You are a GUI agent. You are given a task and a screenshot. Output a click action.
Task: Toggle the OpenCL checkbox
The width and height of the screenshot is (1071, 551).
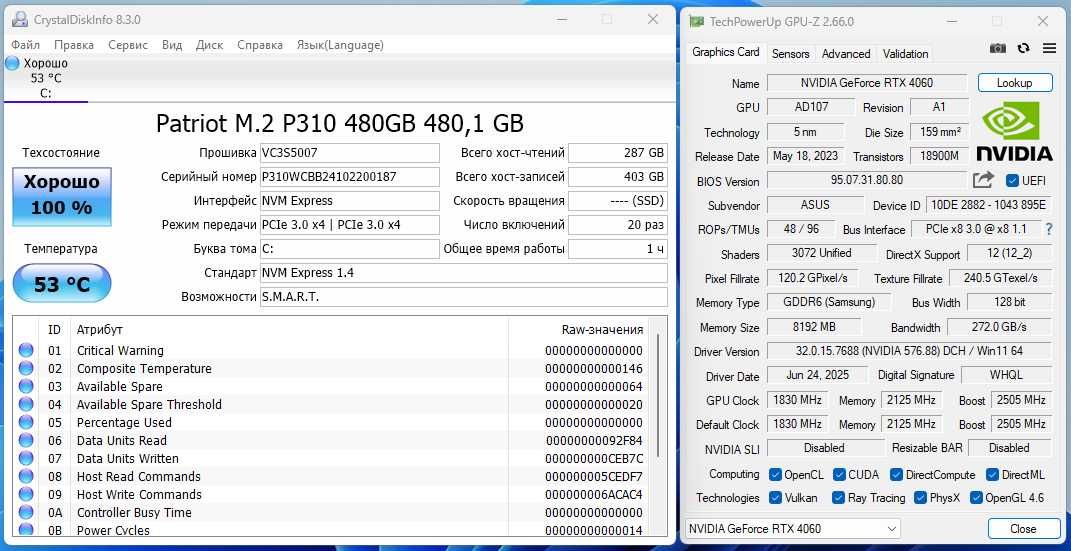tap(775, 474)
